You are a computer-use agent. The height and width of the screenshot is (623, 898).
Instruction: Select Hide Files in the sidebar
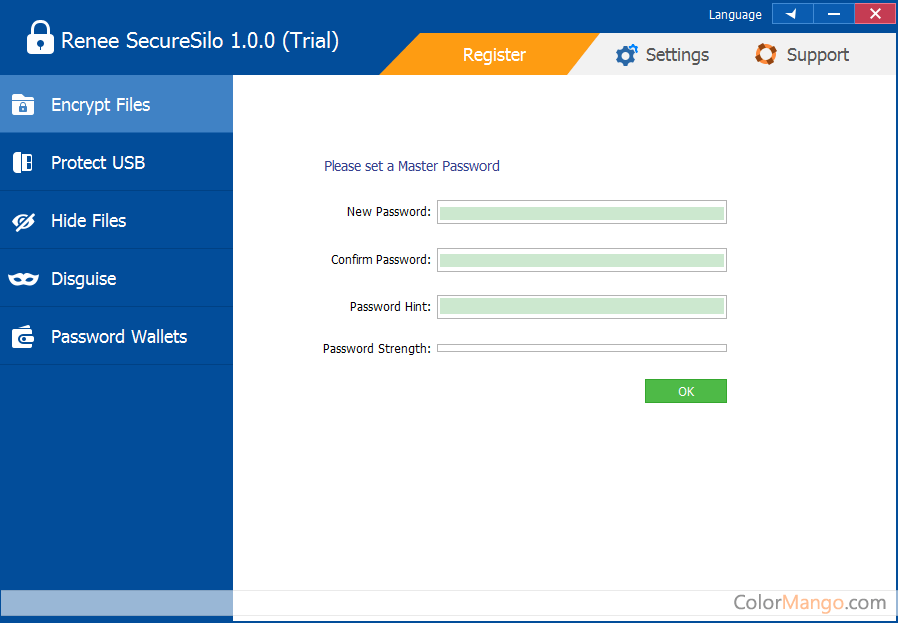[116, 220]
